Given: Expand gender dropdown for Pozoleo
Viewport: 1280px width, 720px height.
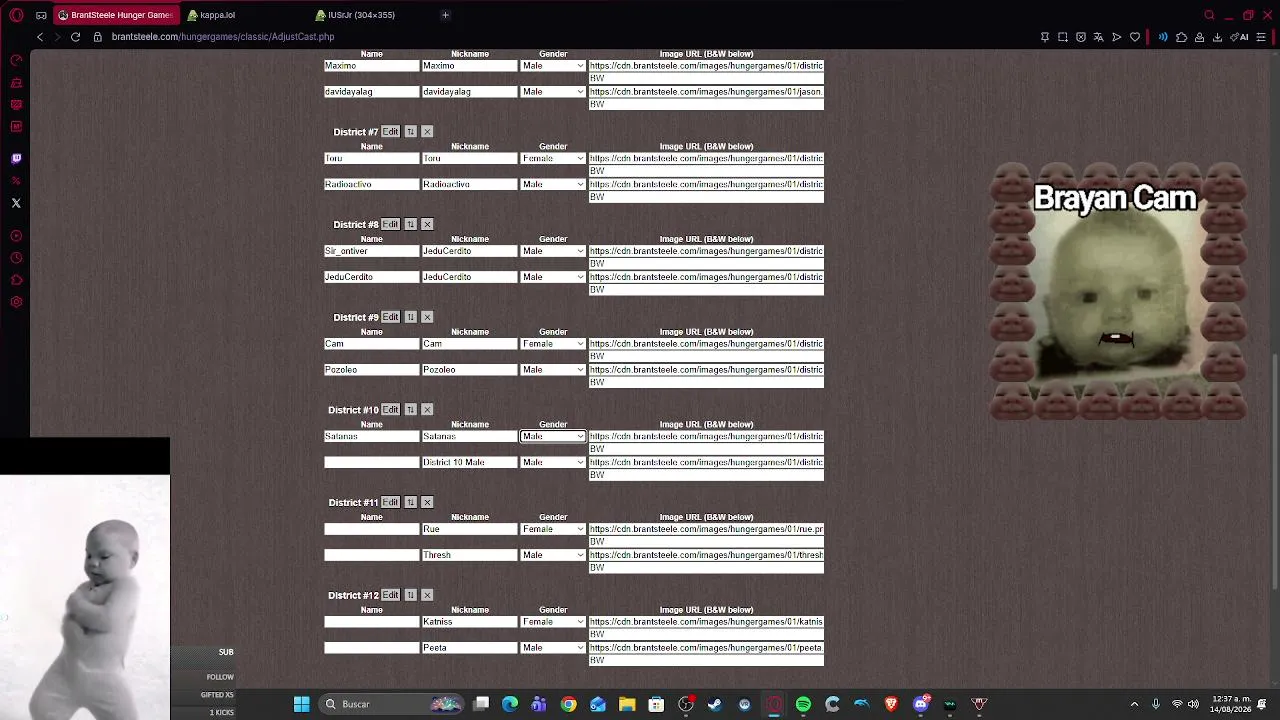Looking at the screenshot, I should [553, 370].
